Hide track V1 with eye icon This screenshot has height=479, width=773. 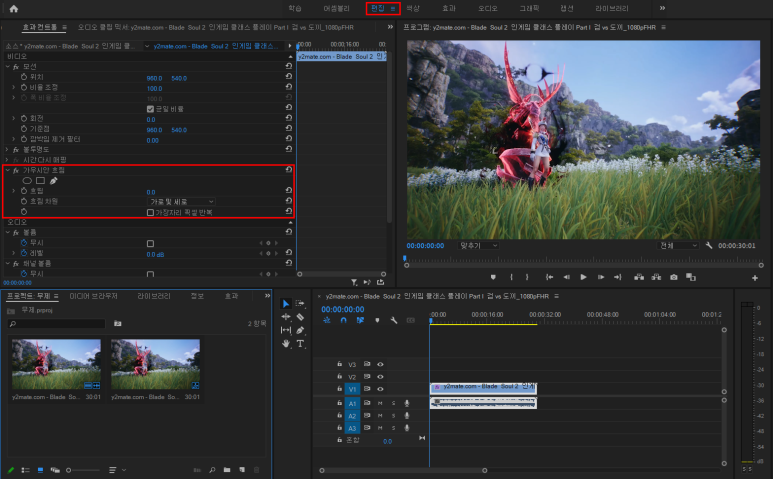point(380,389)
